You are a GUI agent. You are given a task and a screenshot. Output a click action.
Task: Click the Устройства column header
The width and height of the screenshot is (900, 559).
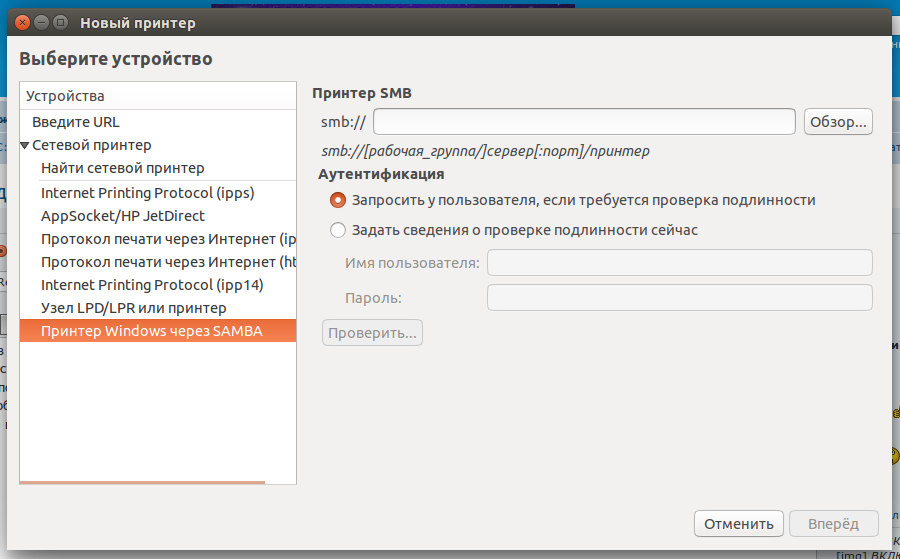[x=158, y=96]
